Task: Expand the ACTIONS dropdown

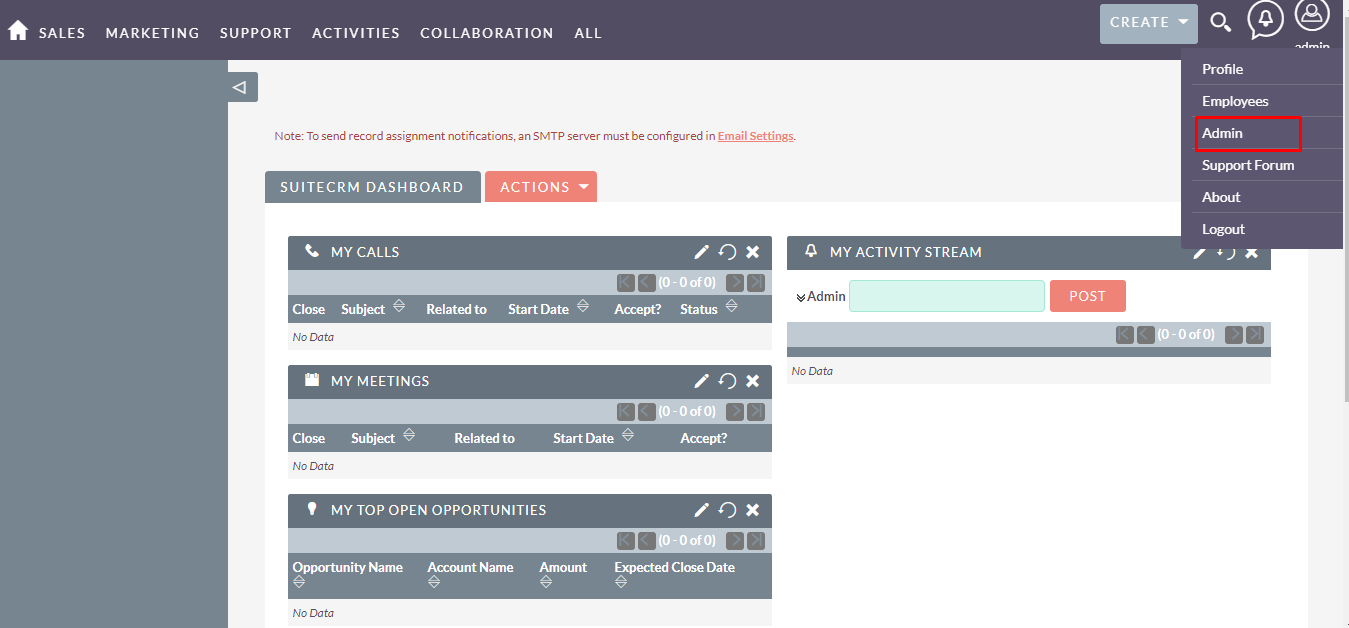Action: pos(541,187)
